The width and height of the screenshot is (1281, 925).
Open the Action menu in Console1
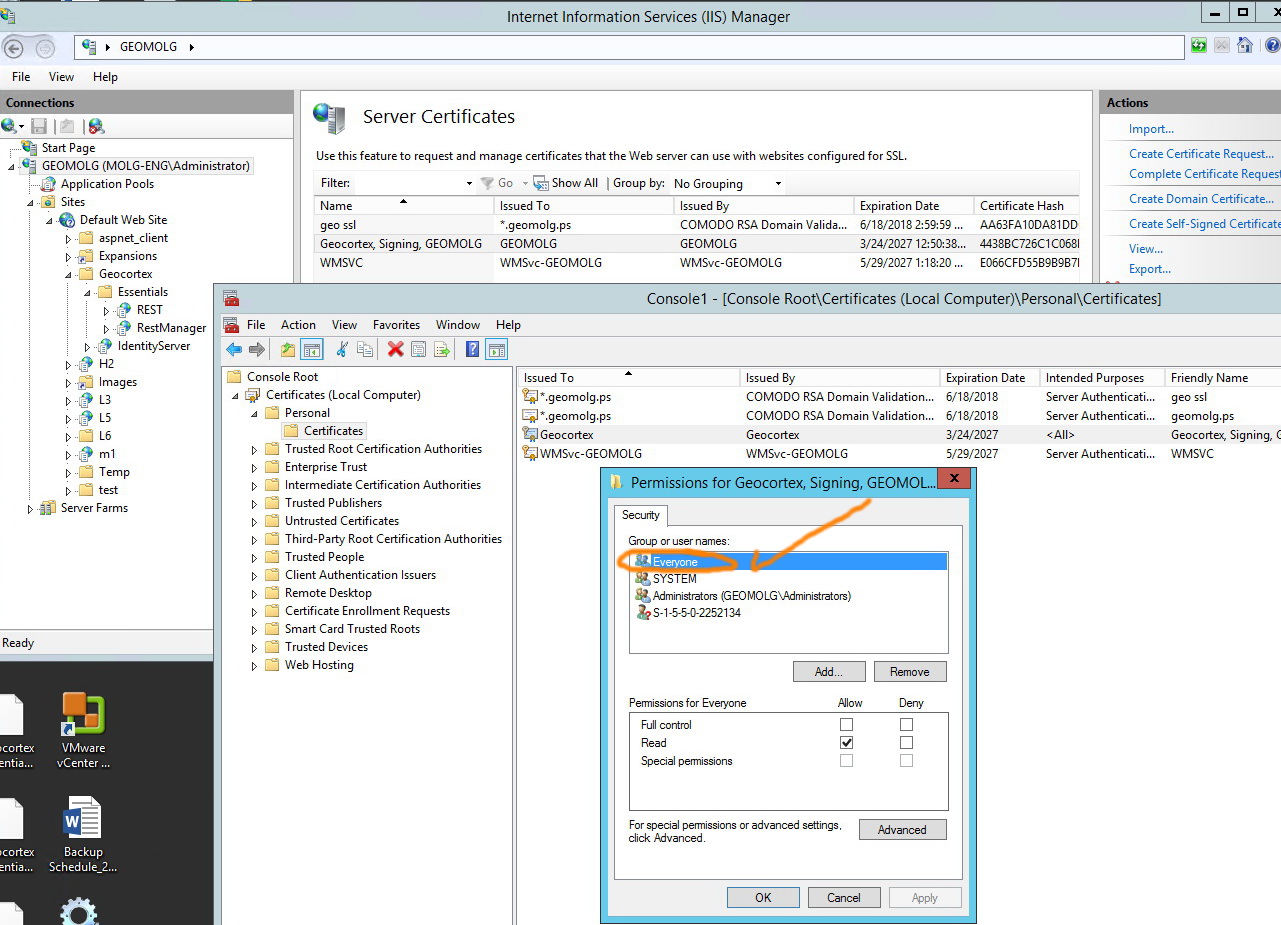click(x=298, y=325)
